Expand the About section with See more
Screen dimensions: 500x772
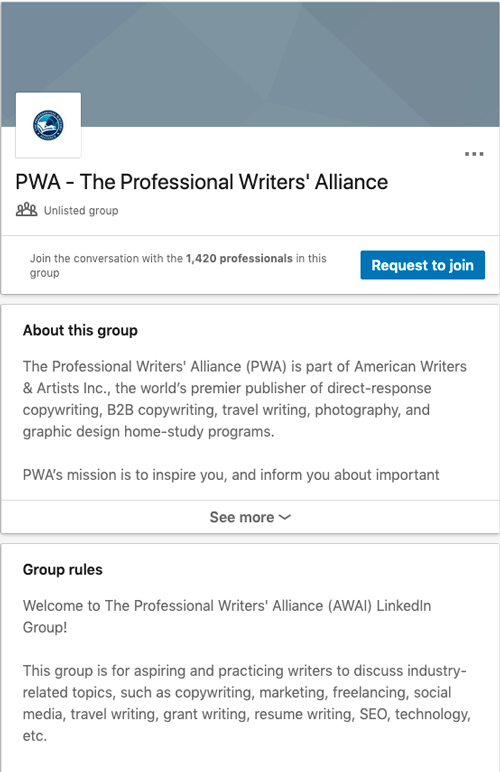tap(250, 517)
